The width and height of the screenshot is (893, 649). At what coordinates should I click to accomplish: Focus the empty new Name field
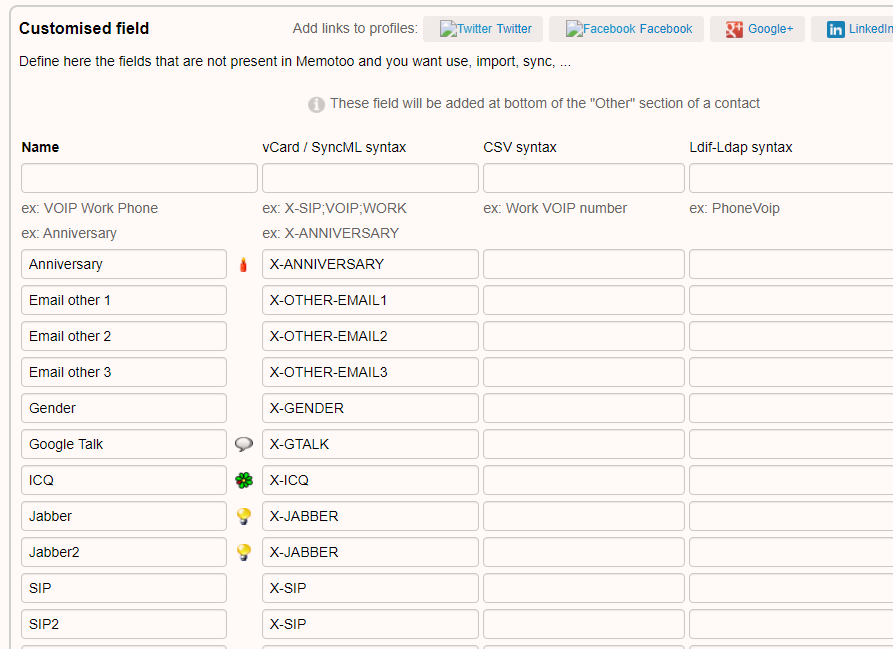point(140,178)
